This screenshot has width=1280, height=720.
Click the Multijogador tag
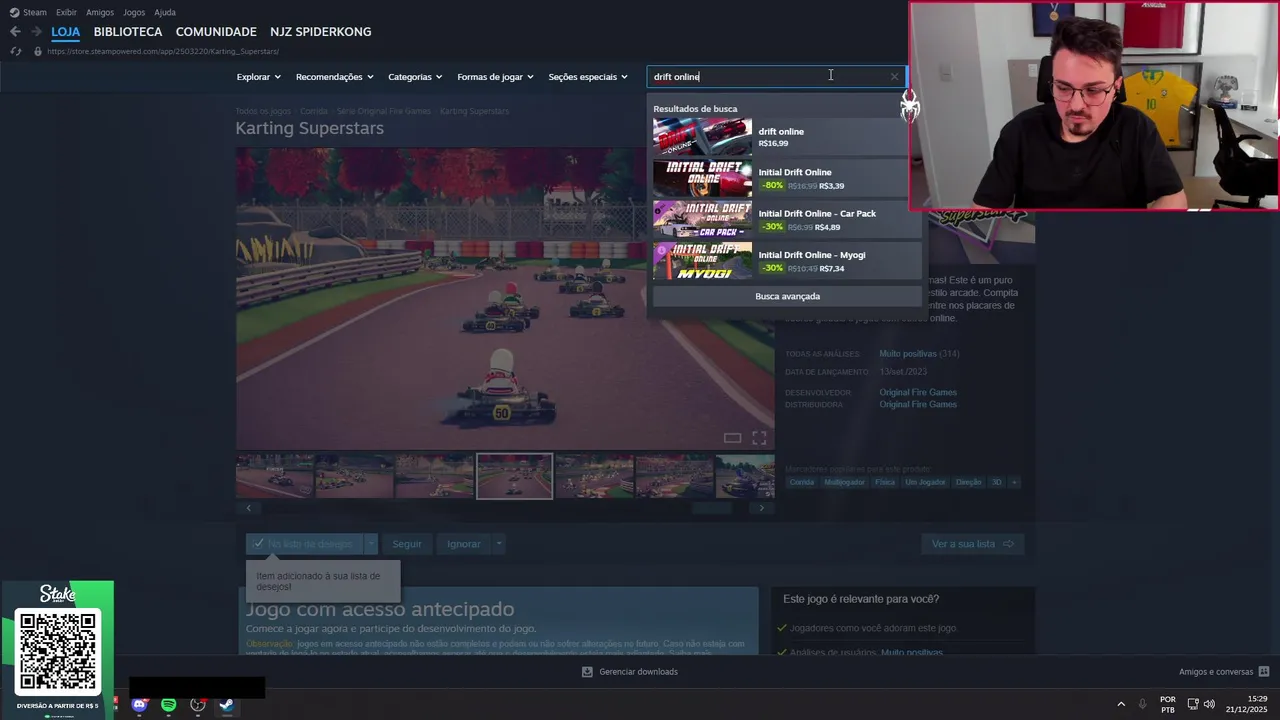(x=844, y=482)
